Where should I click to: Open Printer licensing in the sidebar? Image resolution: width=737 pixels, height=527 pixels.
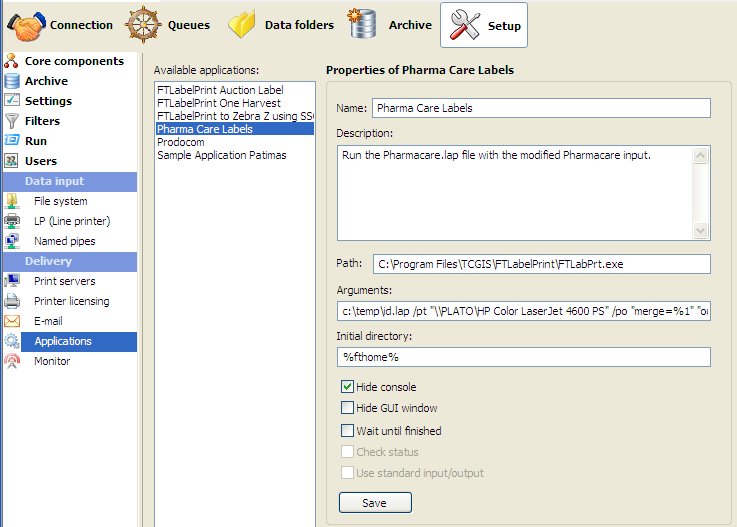[x=71, y=301]
